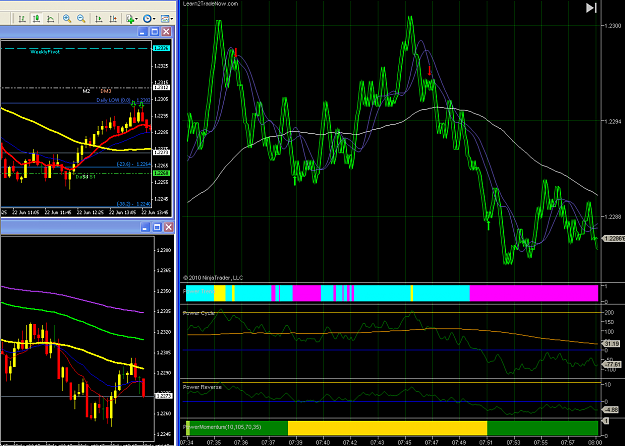Click the Learn2TradeNow.com label
Image resolution: width=625 pixels, height=446 pixels.
click(210, 4)
